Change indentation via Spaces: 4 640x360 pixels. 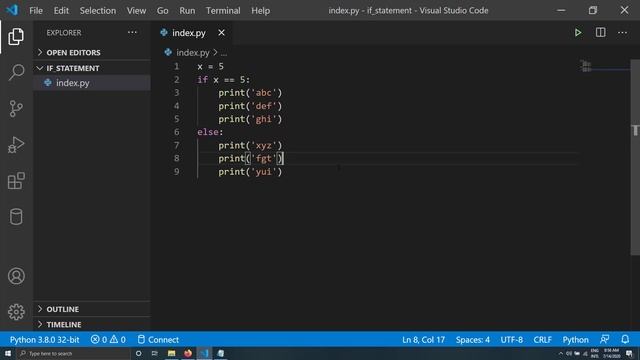[x=473, y=340]
